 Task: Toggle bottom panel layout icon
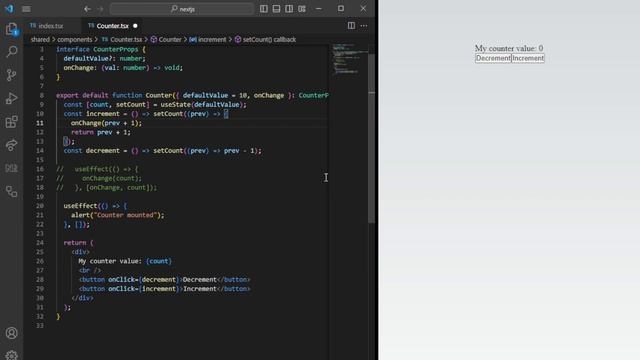pos(276,9)
